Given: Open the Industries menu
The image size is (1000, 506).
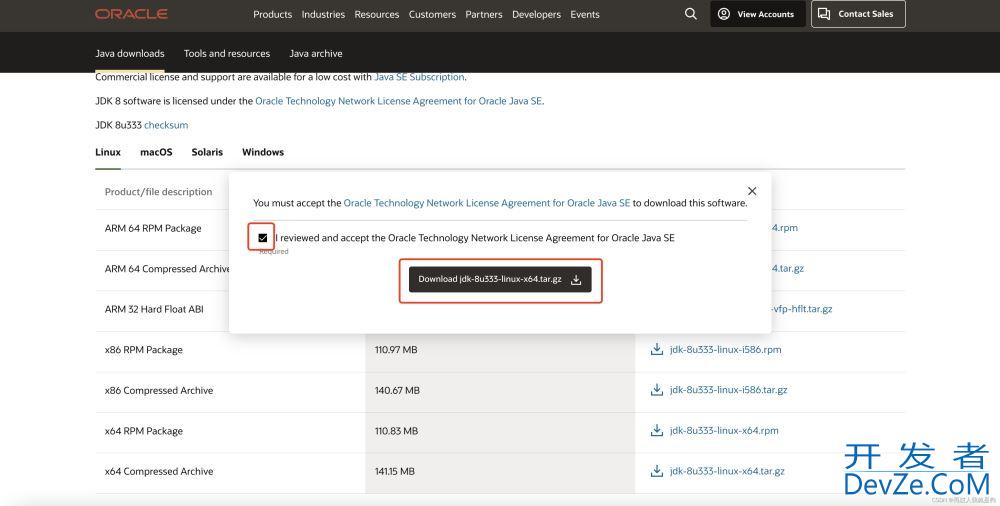Looking at the screenshot, I should click(x=323, y=14).
